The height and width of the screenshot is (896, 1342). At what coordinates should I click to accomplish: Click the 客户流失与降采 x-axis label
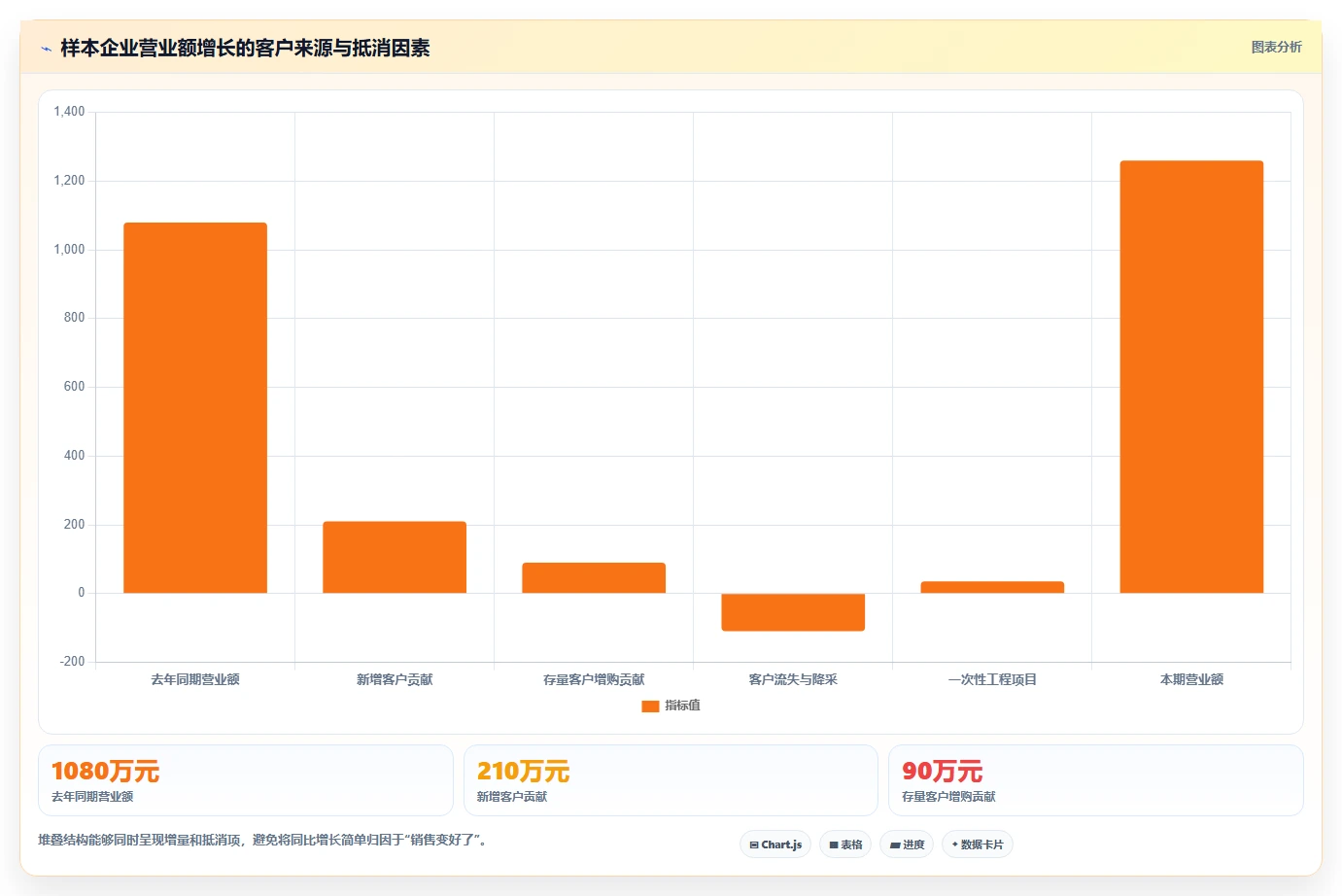coord(793,679)
